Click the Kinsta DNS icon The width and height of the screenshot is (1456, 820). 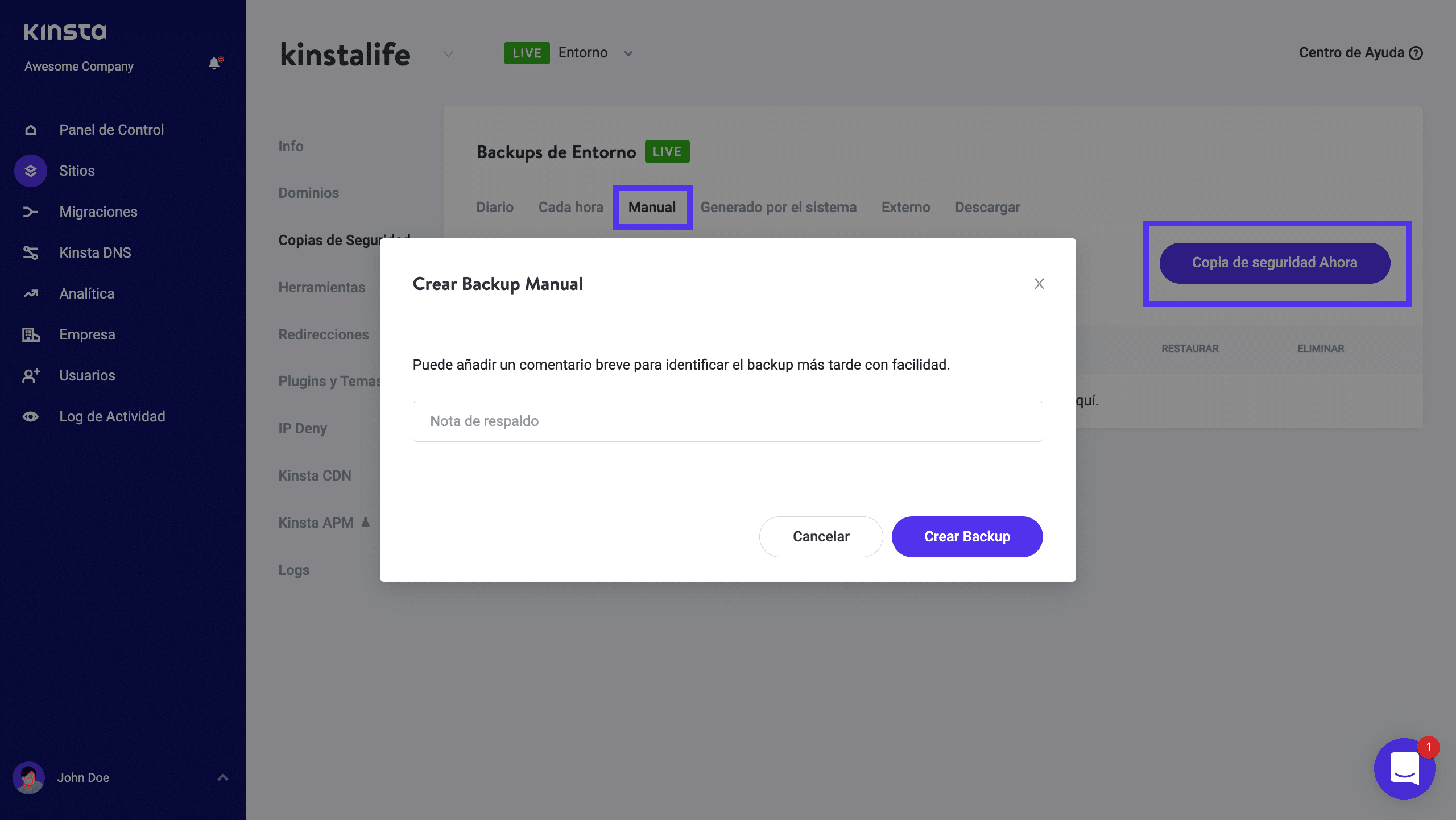click(31, 253)
